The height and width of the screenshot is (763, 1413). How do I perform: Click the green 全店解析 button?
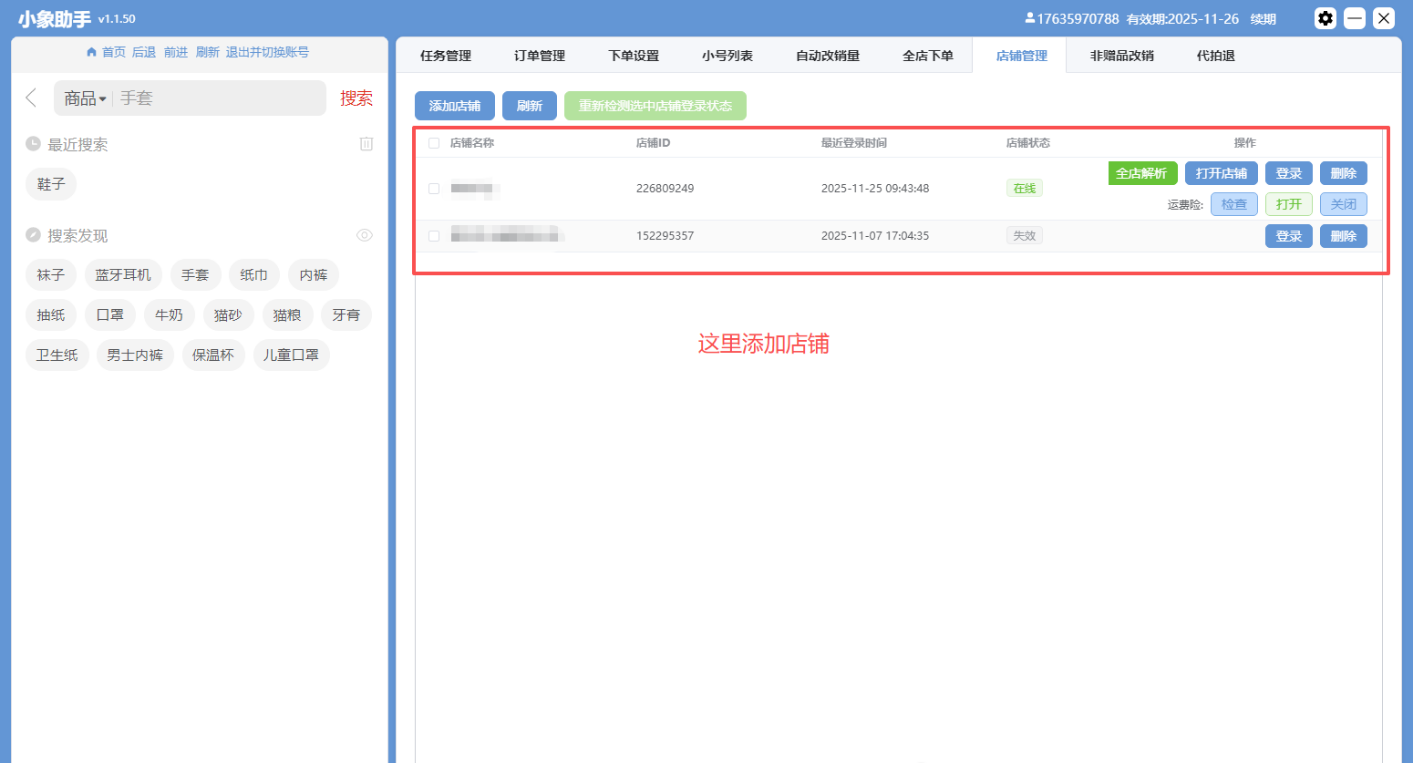coord(1142,173)
